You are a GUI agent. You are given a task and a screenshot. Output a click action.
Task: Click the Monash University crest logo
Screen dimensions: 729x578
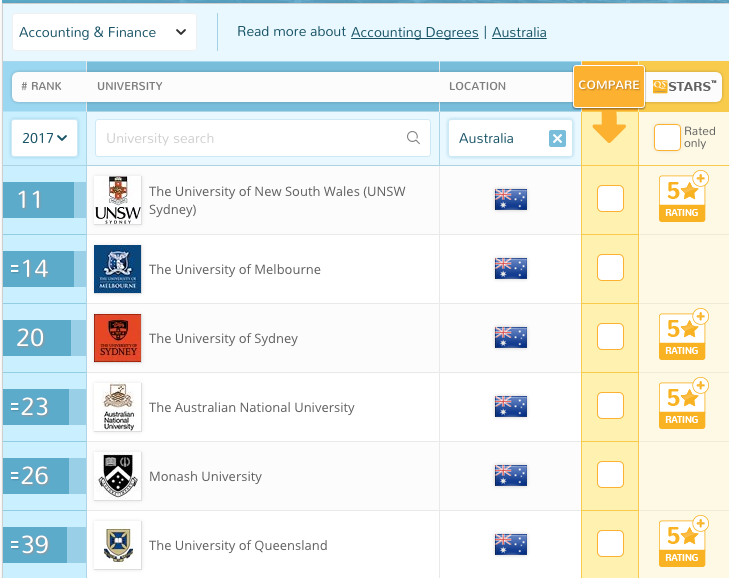point(117,476)
